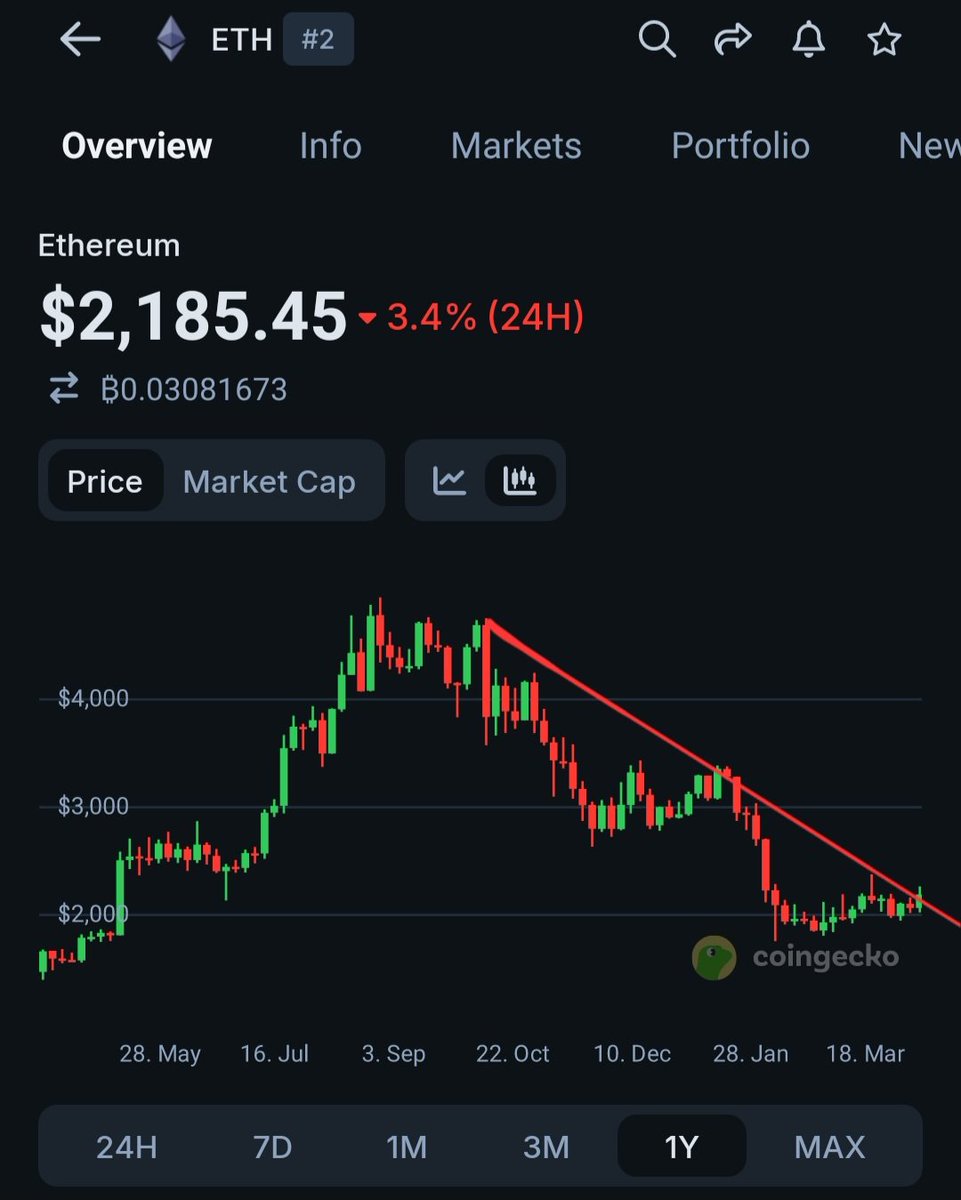Choose the MAX time range

(830, 1146)
